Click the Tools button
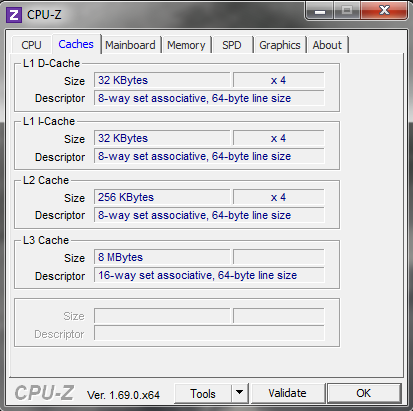 203,394
